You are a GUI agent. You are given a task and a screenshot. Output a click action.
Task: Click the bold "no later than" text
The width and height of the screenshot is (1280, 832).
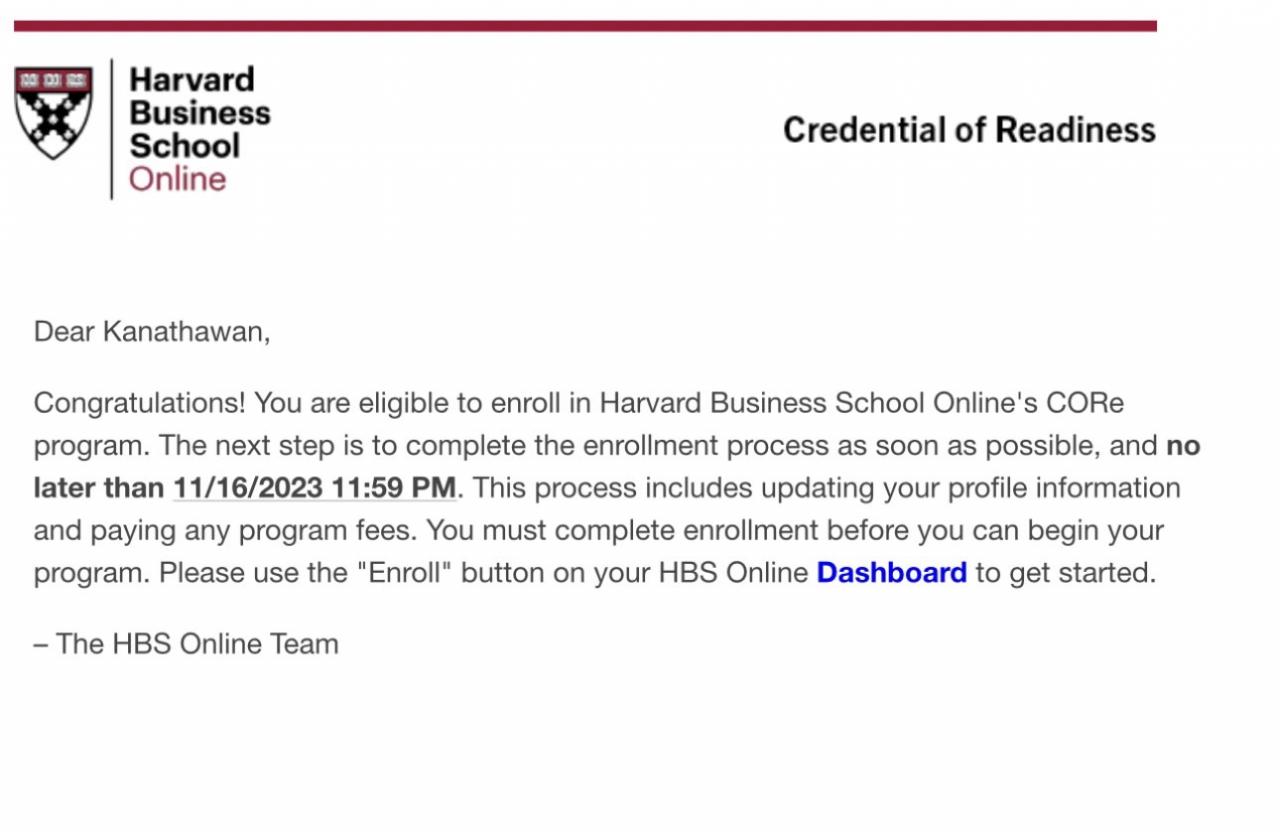click(x=100, y=488)
